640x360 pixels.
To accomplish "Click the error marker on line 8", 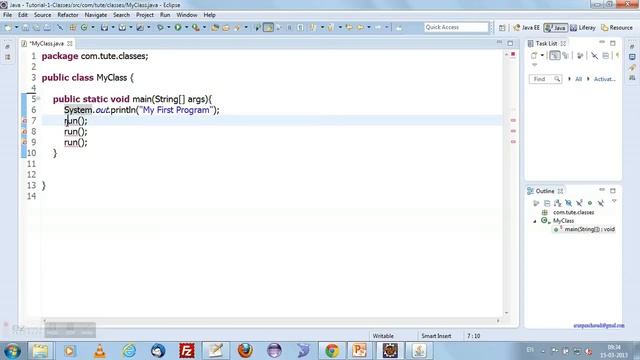I will tap(24, 131).
